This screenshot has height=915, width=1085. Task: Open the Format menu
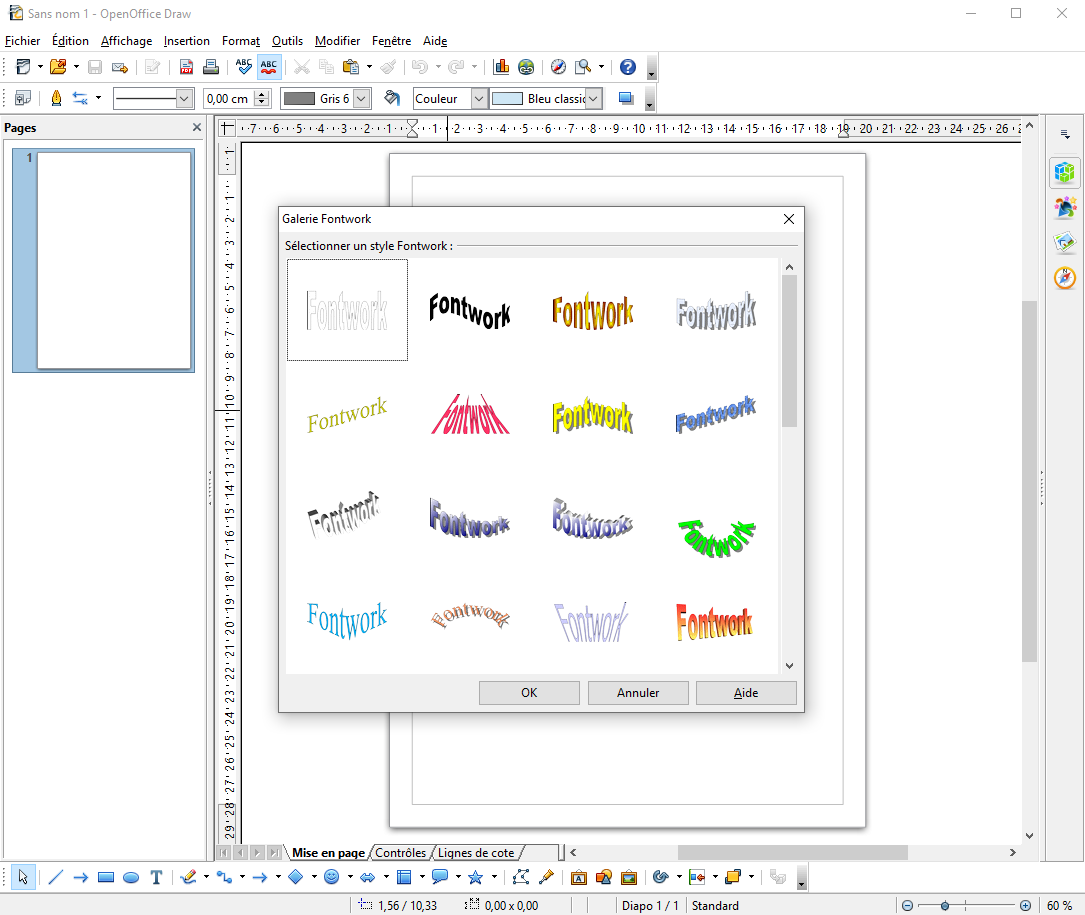click(240, 41)
